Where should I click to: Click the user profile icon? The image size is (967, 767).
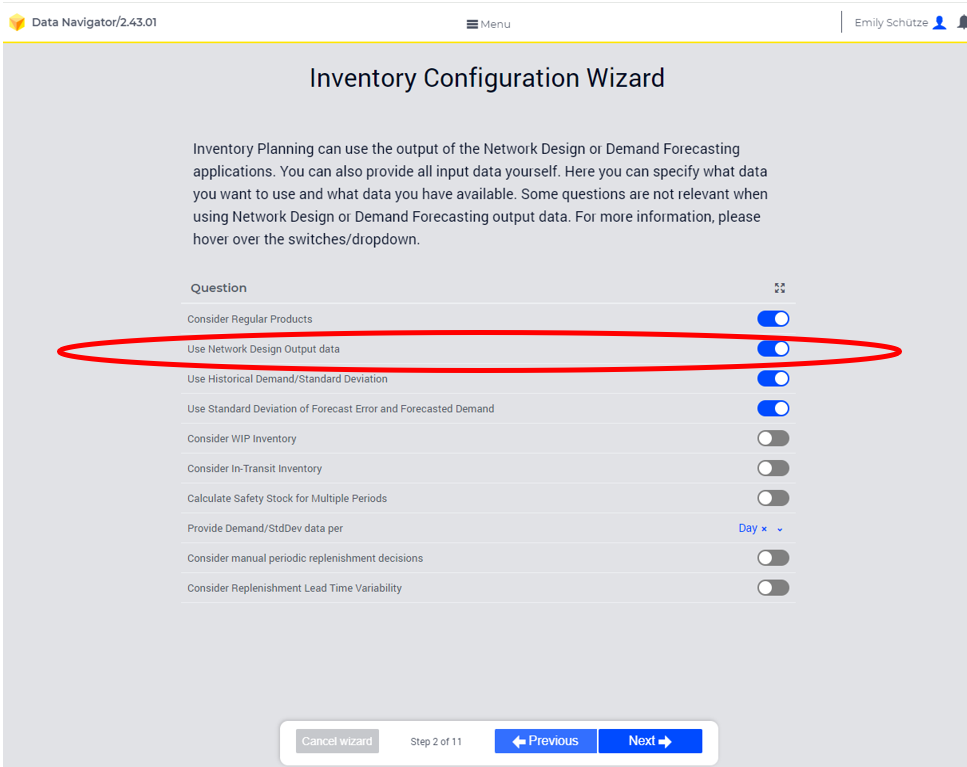tap(939, 23)
